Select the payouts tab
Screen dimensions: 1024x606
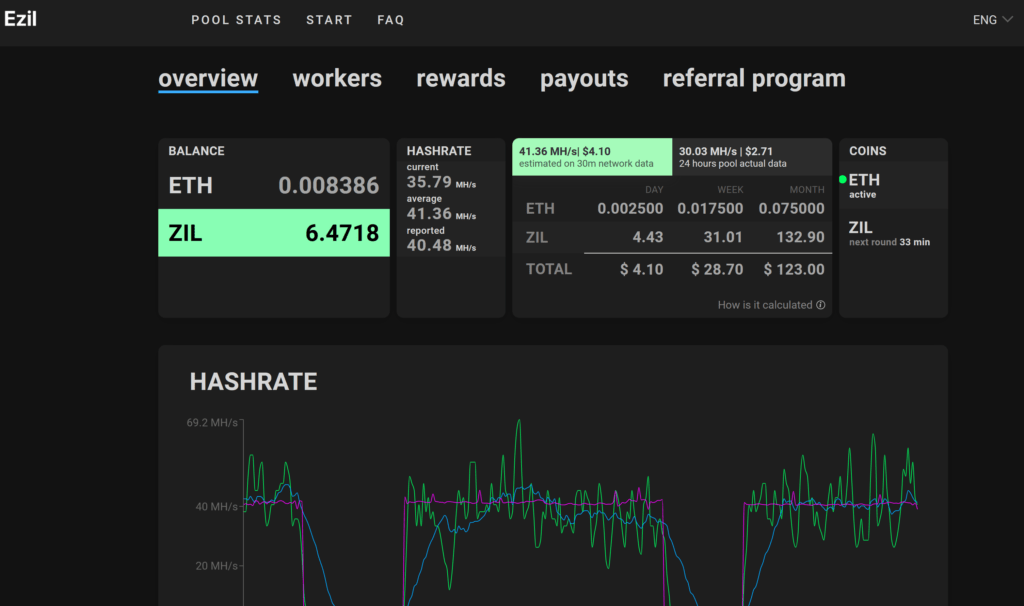click(x=584, y=79)
